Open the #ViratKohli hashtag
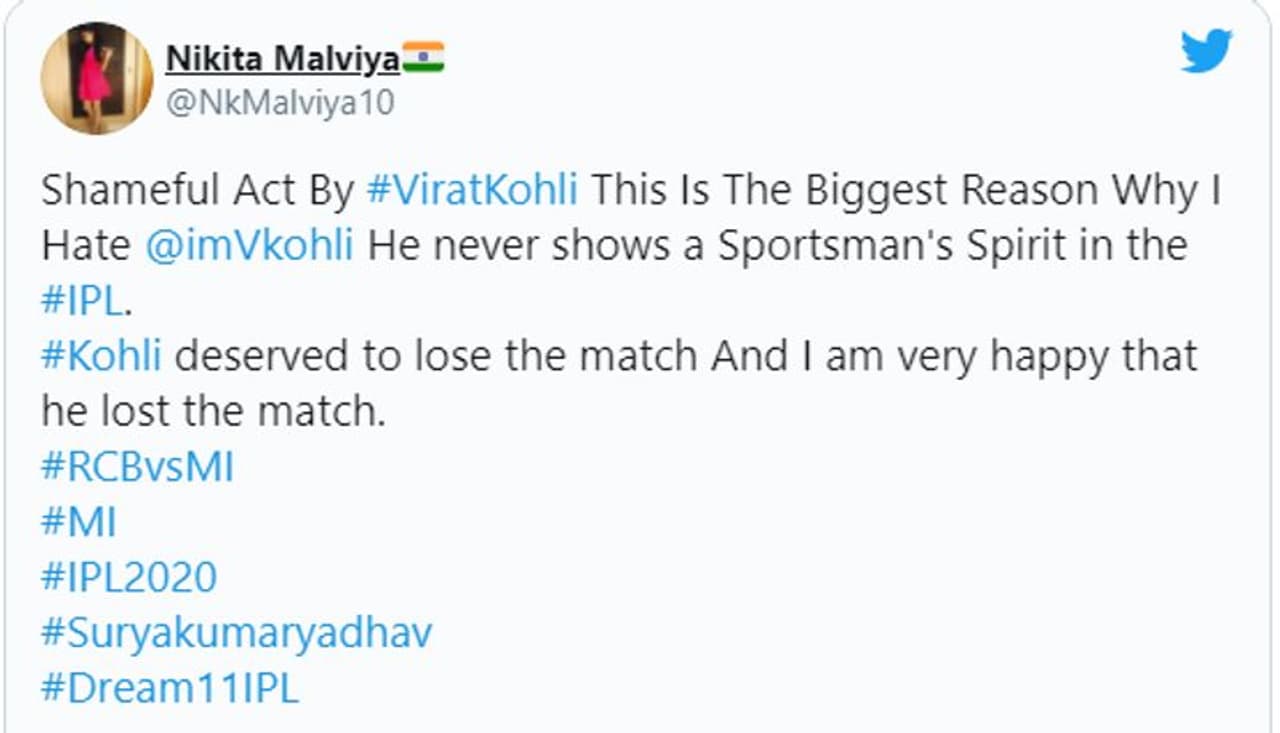The width and height of the screenshot is (1280, 733). pos(472,190)
